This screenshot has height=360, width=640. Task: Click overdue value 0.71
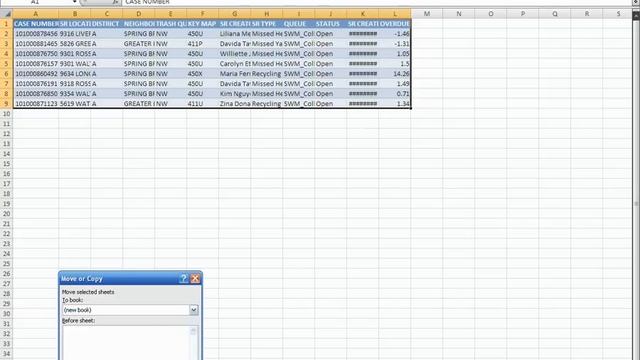[x=395, y=93]
